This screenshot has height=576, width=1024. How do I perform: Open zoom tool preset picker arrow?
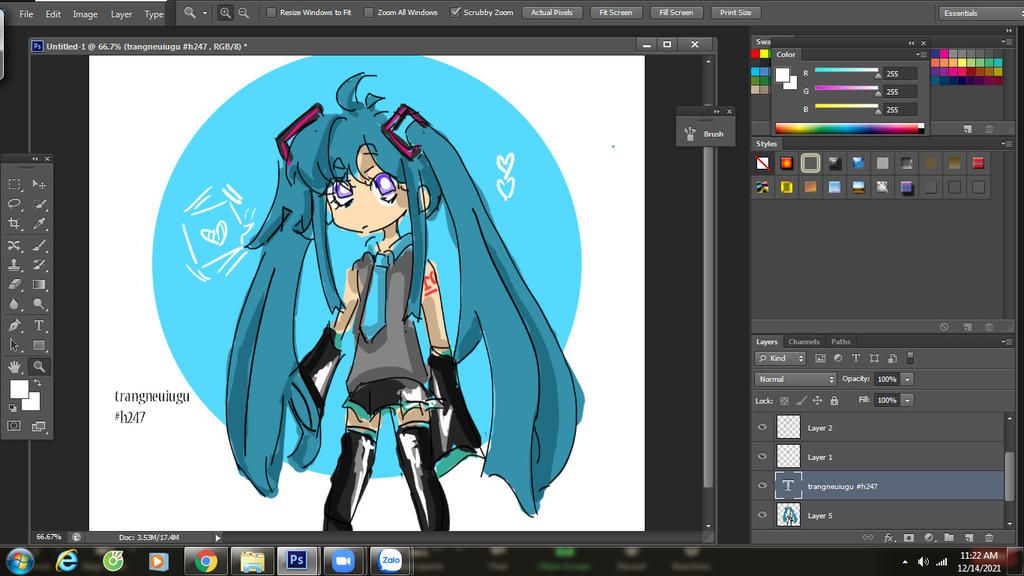click(x=204, y=12)
